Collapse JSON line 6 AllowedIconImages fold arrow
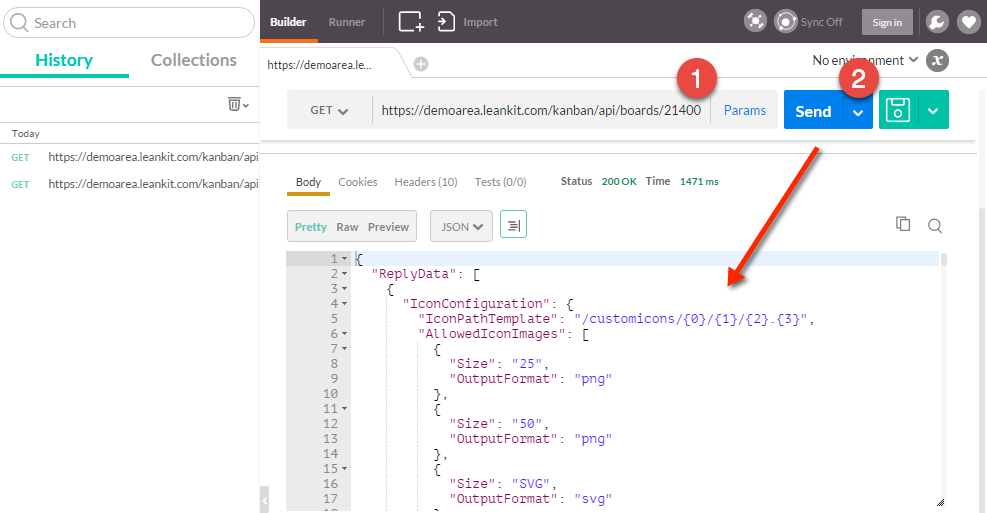 (344, 334)
